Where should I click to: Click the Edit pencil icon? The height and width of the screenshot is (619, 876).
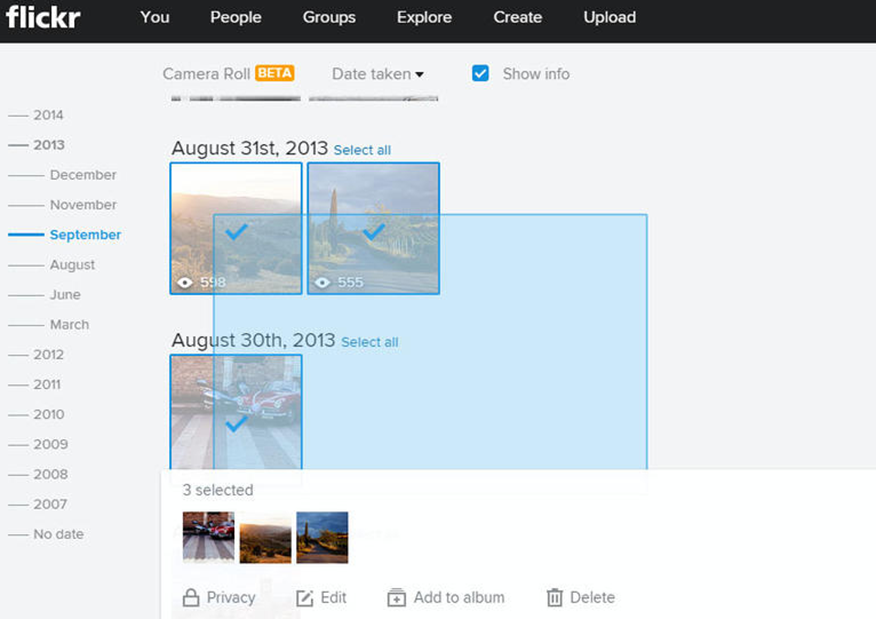point(304,598)
